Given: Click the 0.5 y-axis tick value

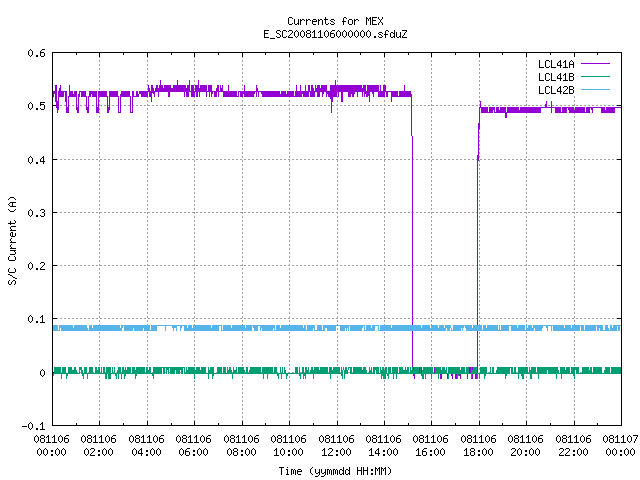Looking at the screenshot, I should [x=36, y=106].
